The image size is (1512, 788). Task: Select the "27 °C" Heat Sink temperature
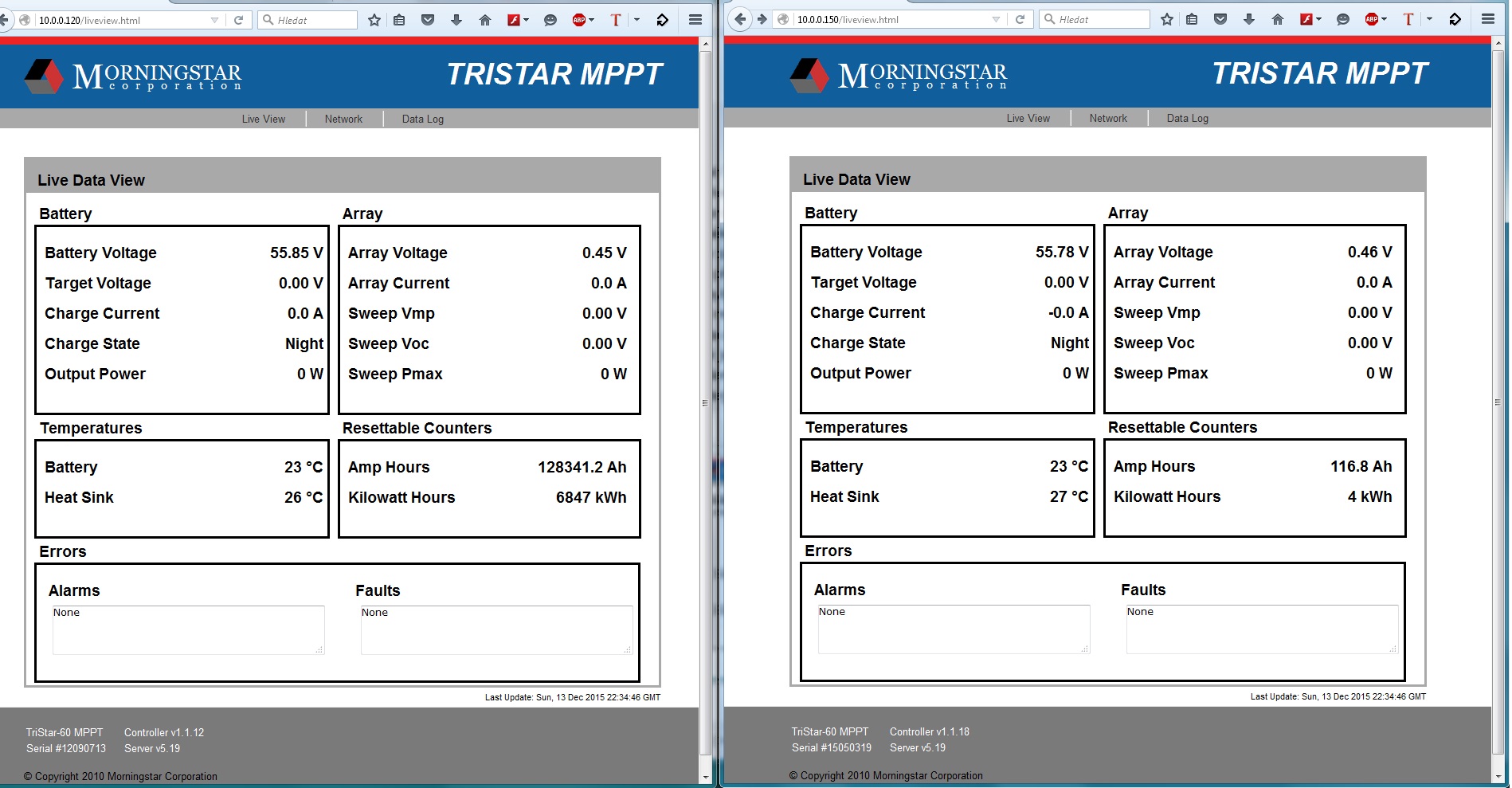[1069, 496]
